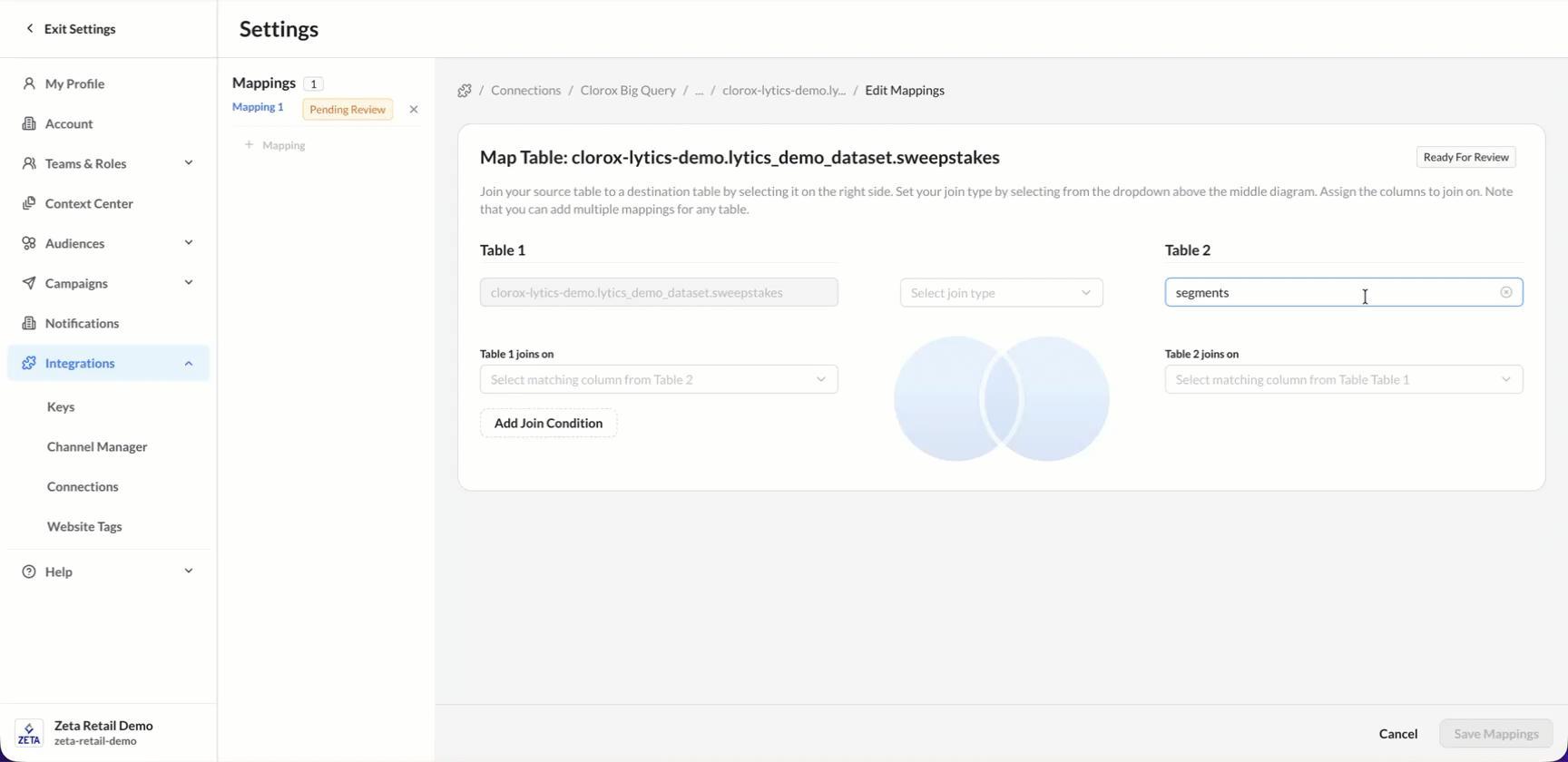The height and width of the screenshot is (762, 1568).
Task: Expand the Audiences submenu
Action: [x=189, y=243]
